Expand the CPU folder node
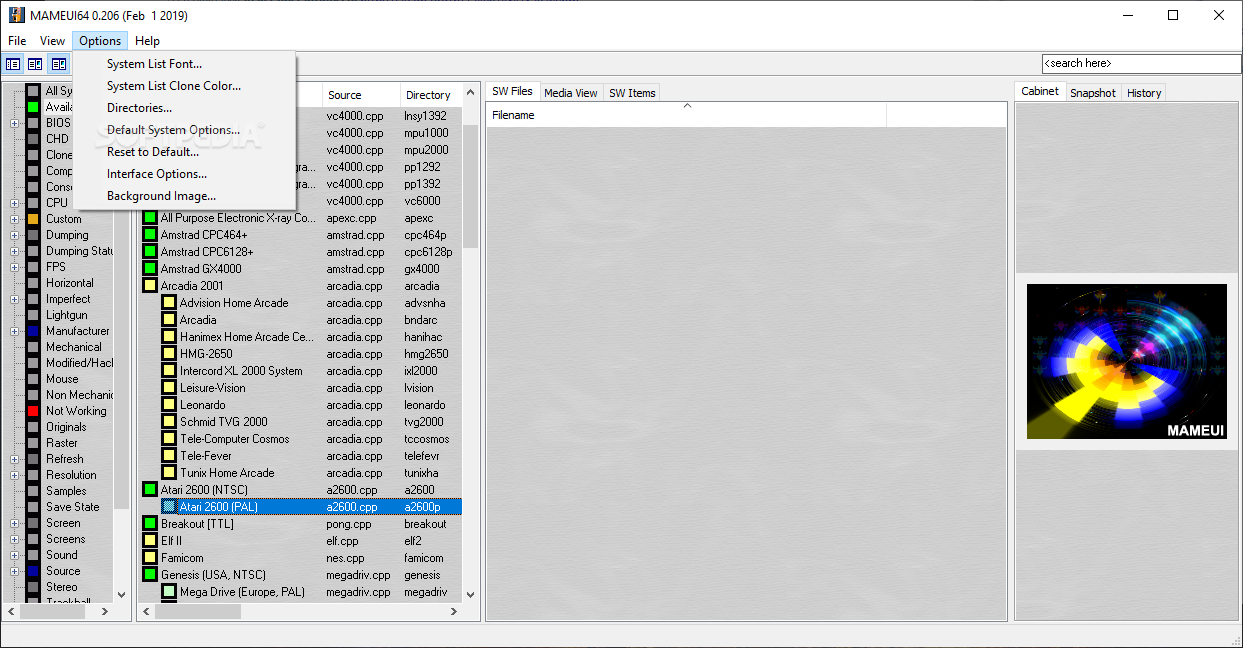The image size is (1243, 648). point(14,203)
